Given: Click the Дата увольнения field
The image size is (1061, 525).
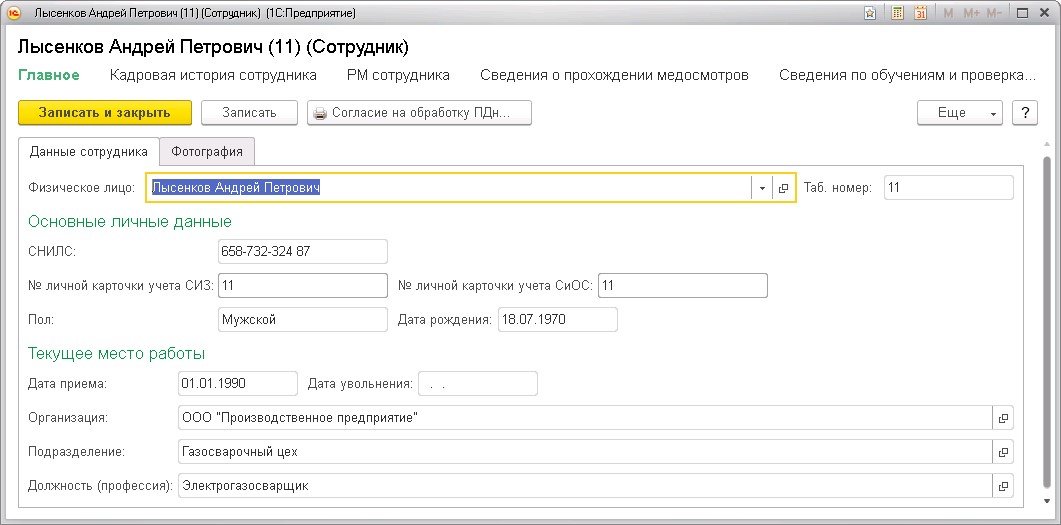Looking at the screenshot, I should click(x=477, y=384).
